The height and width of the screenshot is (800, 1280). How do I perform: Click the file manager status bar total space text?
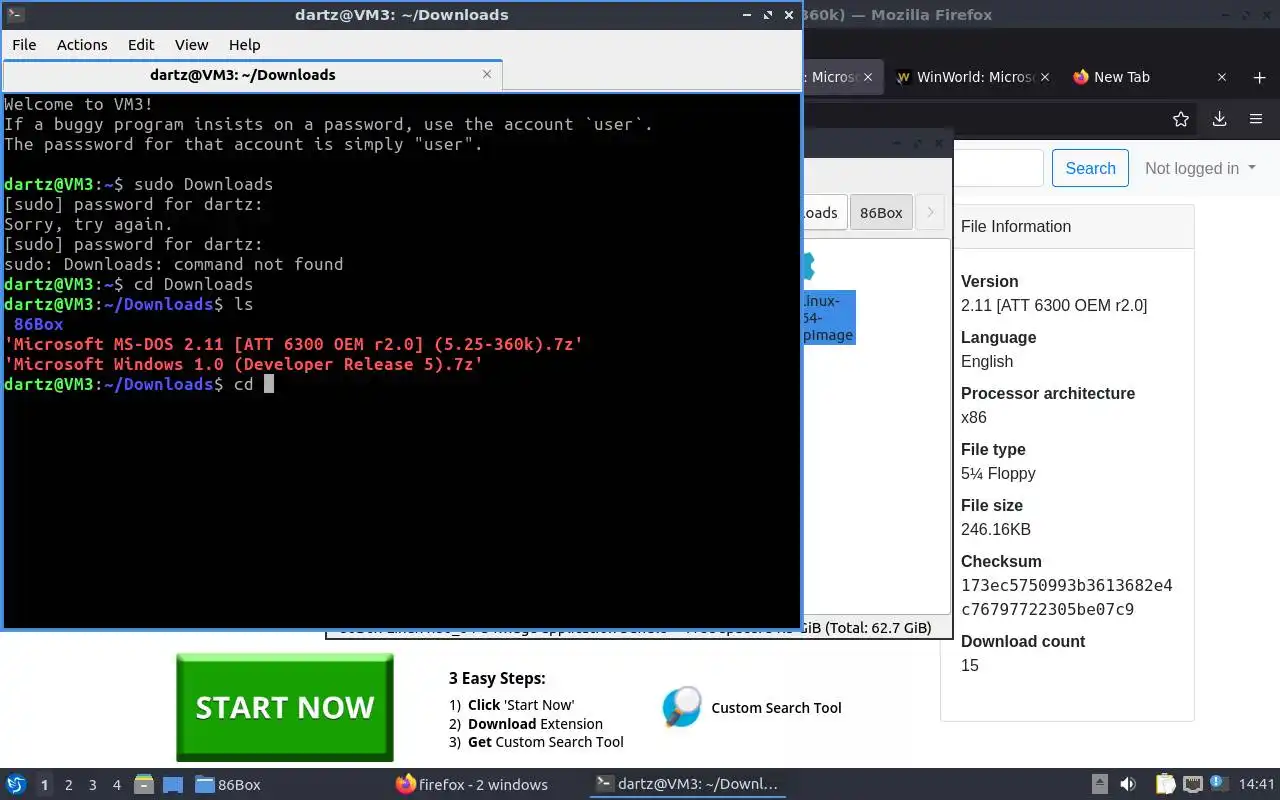(x=866, y=628)
